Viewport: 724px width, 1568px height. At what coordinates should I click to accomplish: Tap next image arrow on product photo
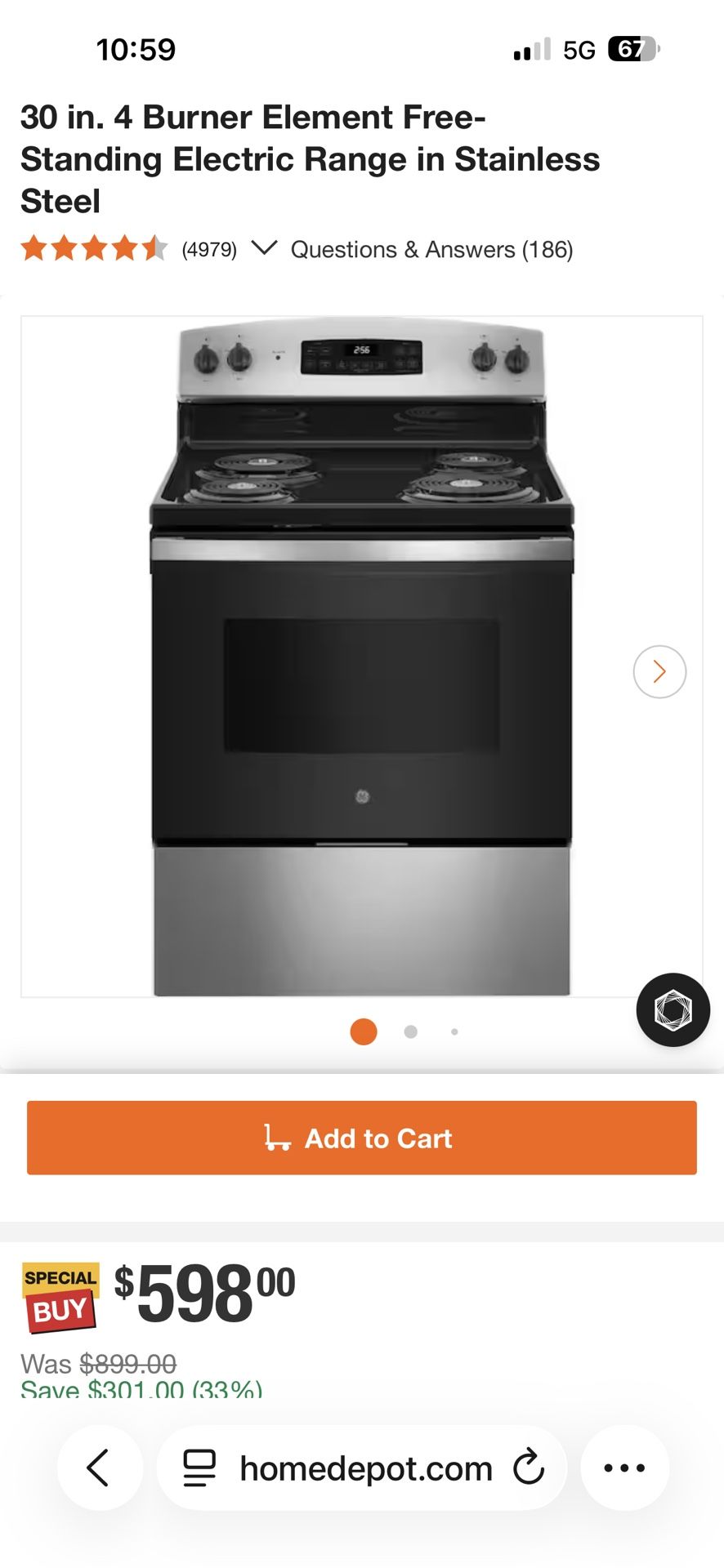pyautogui.click(x=659, y=671)
